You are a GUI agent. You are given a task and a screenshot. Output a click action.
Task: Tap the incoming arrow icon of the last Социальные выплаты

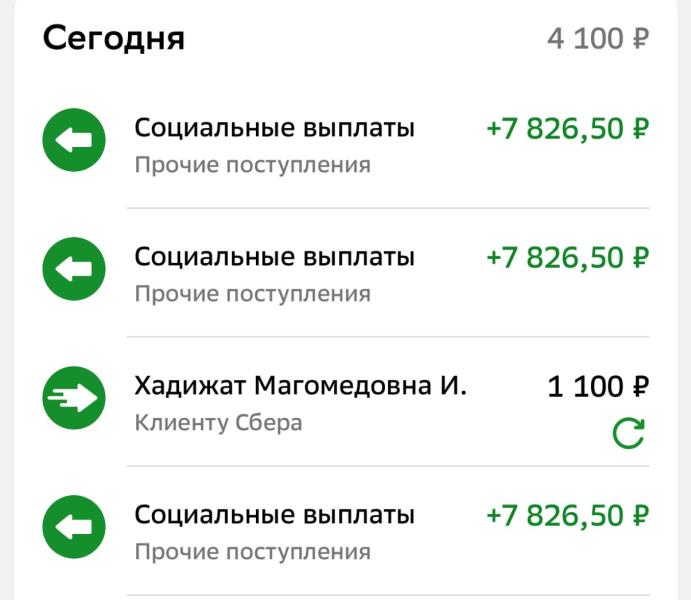click(x=74, y=527)
